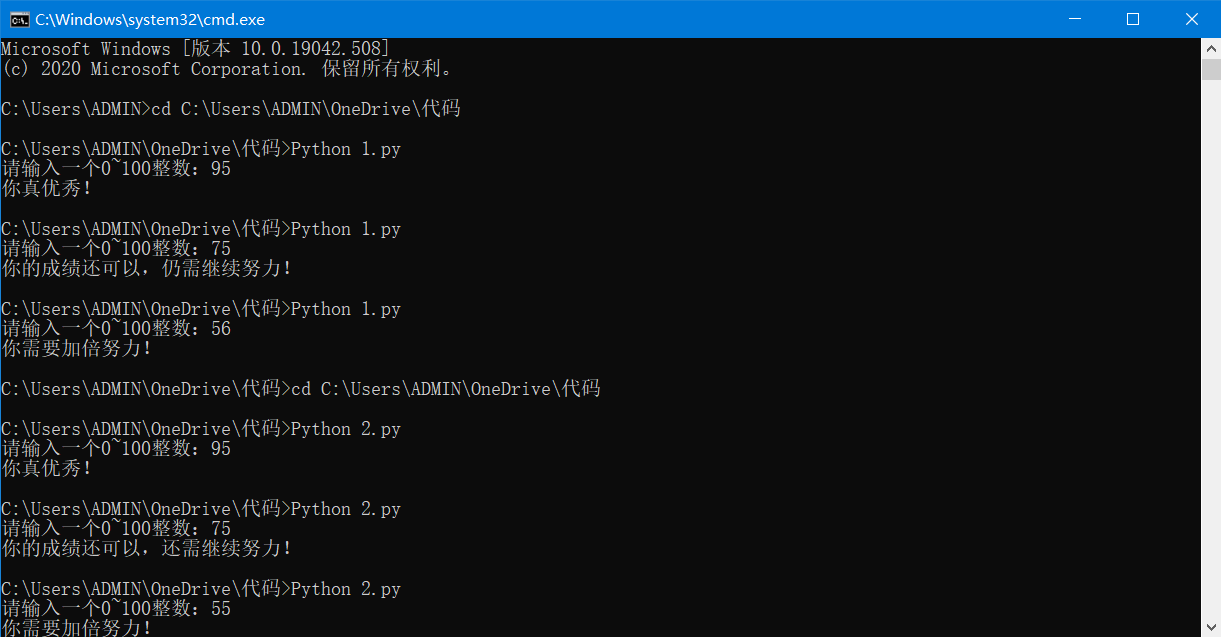Screen dimensions: 1221x637
Task: Click the empty scrollbar track below the thumb
Action: [x=1211, y=350]
